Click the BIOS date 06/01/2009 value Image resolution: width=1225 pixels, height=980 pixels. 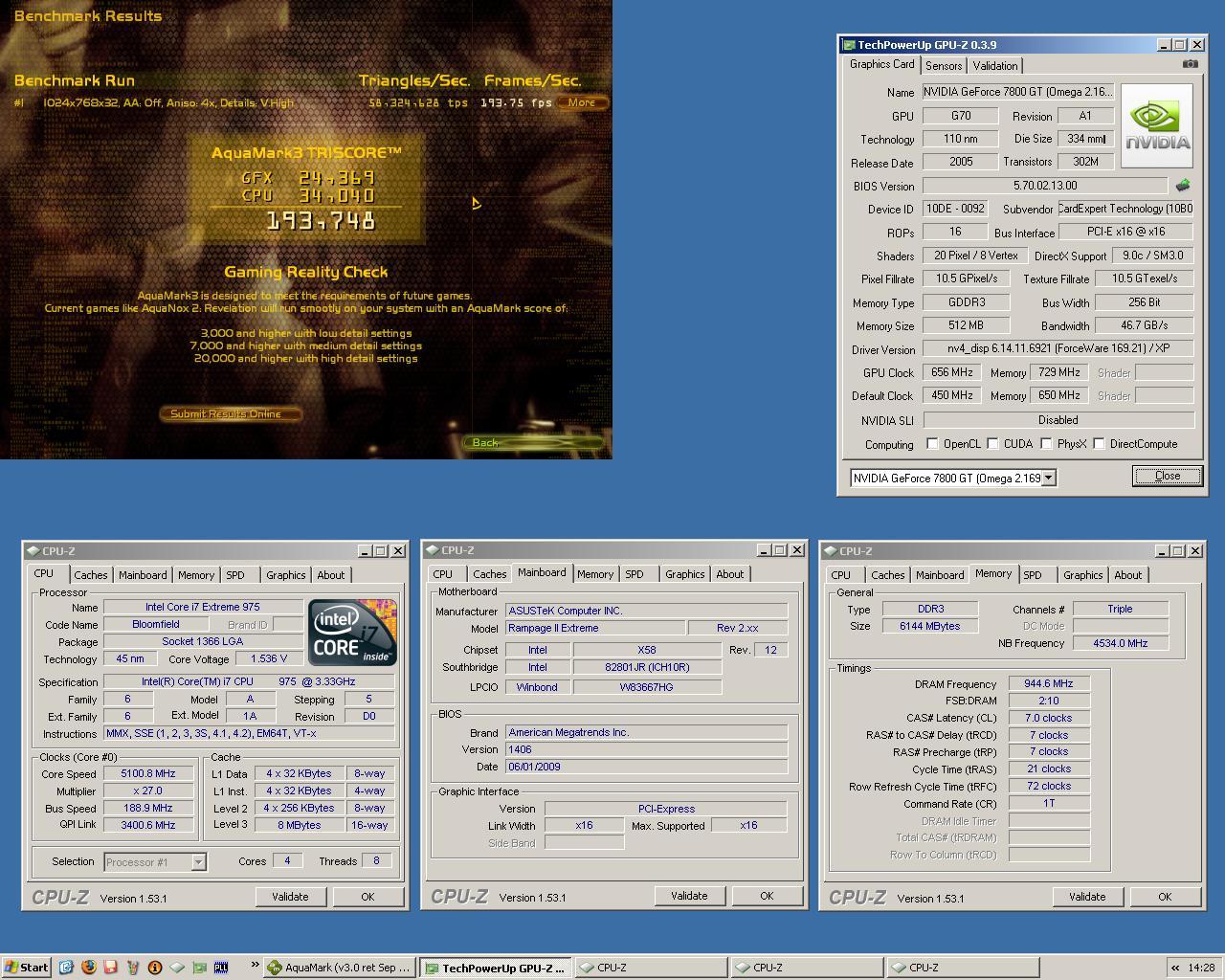(x=647, y=767)
